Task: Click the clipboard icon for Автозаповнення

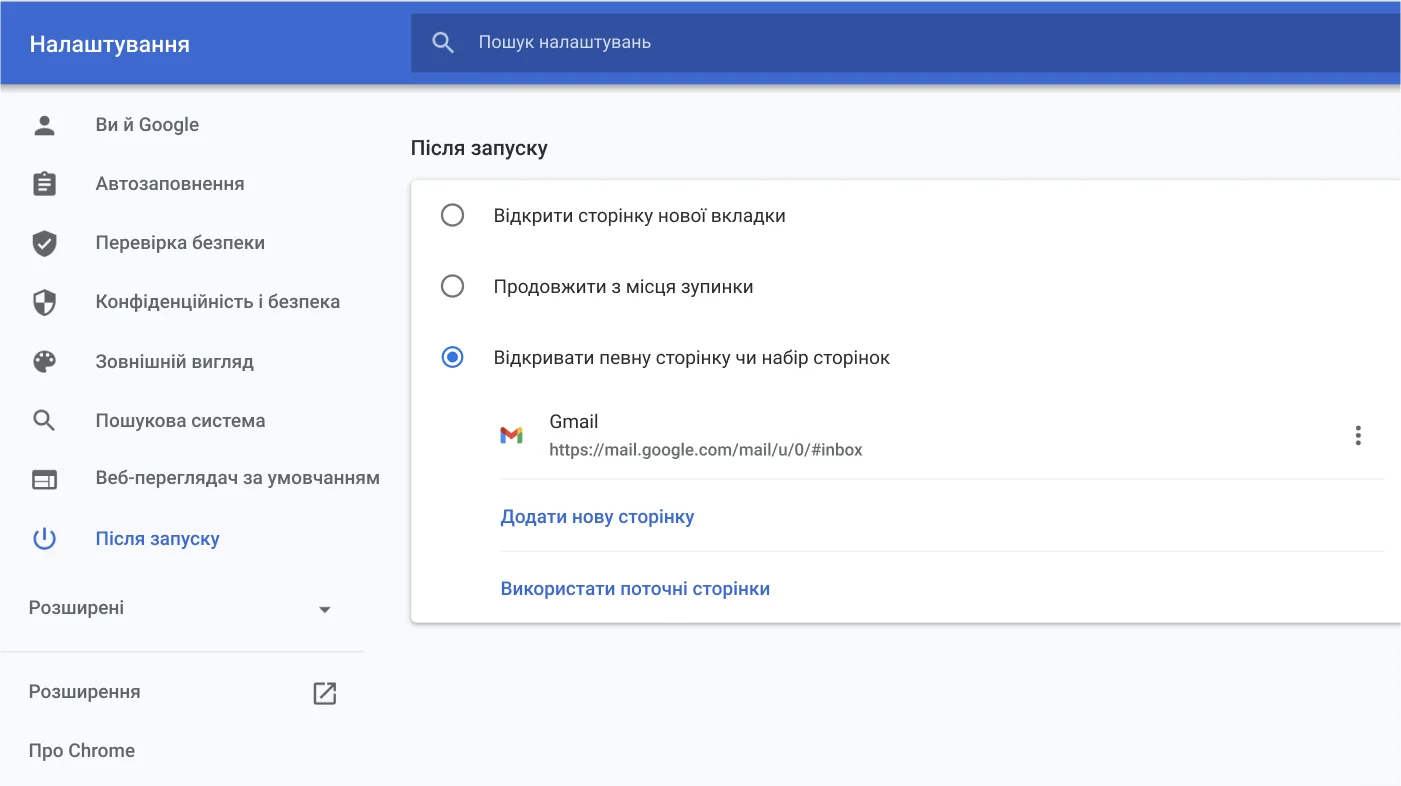Action: pyautogui.click(x=44, y=184)
